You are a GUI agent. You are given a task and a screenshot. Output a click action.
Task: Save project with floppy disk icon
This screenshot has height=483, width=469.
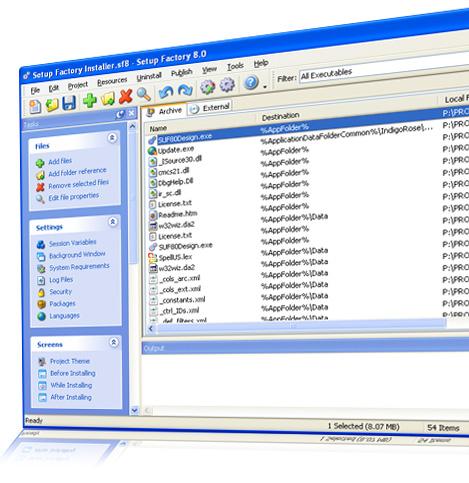point(69,103)
